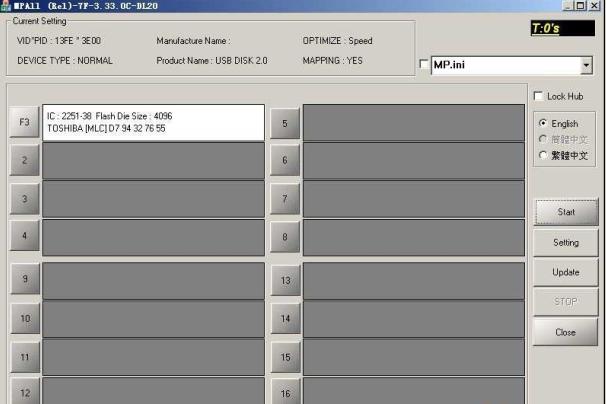This screenshot has width=606, height=404.
Task: Click the 'Product Name : USB DISK 2.0' text
Action: [x=212, y=61]
